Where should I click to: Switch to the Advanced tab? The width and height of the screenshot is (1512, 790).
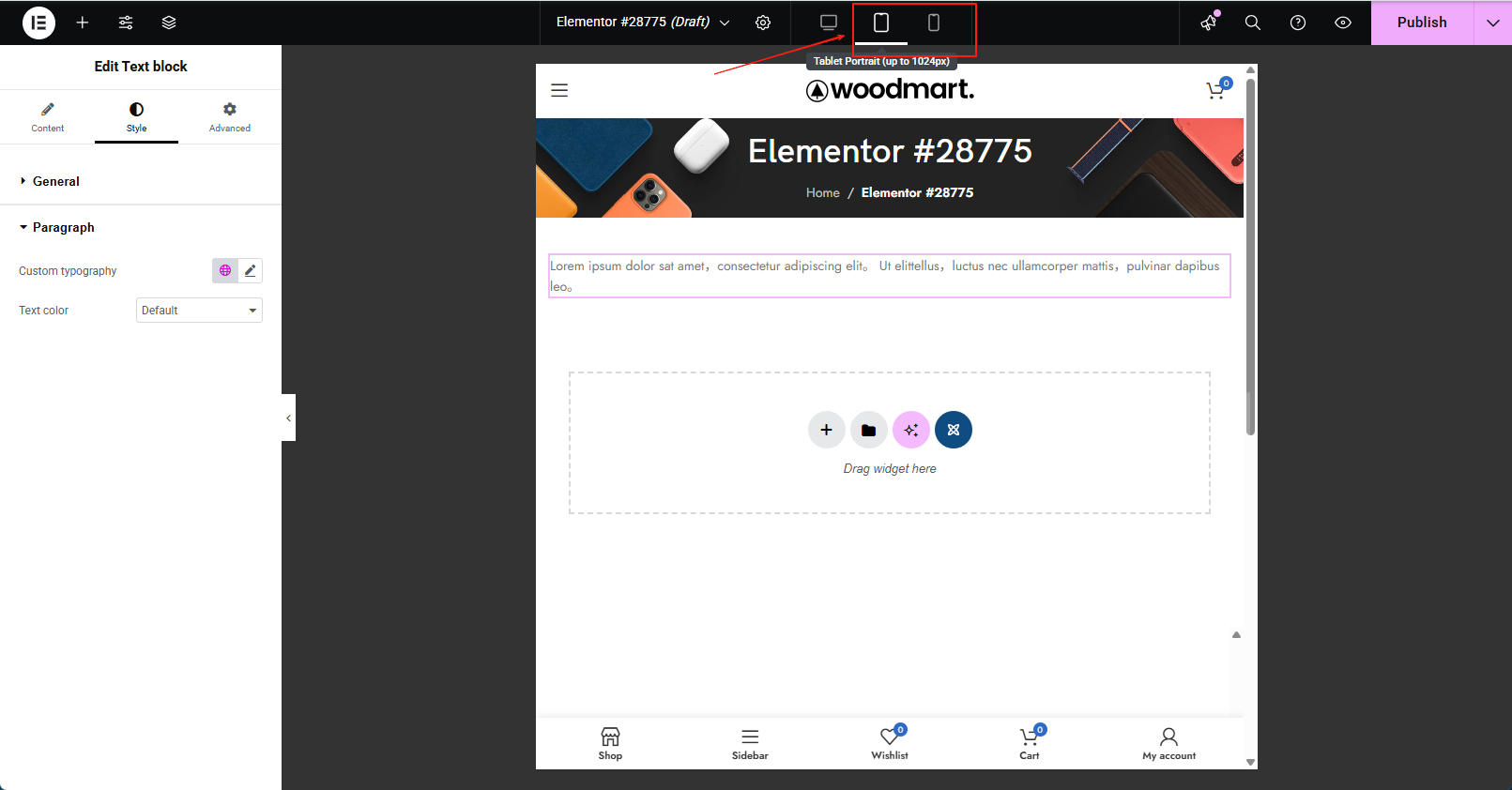tap(230, 116)
